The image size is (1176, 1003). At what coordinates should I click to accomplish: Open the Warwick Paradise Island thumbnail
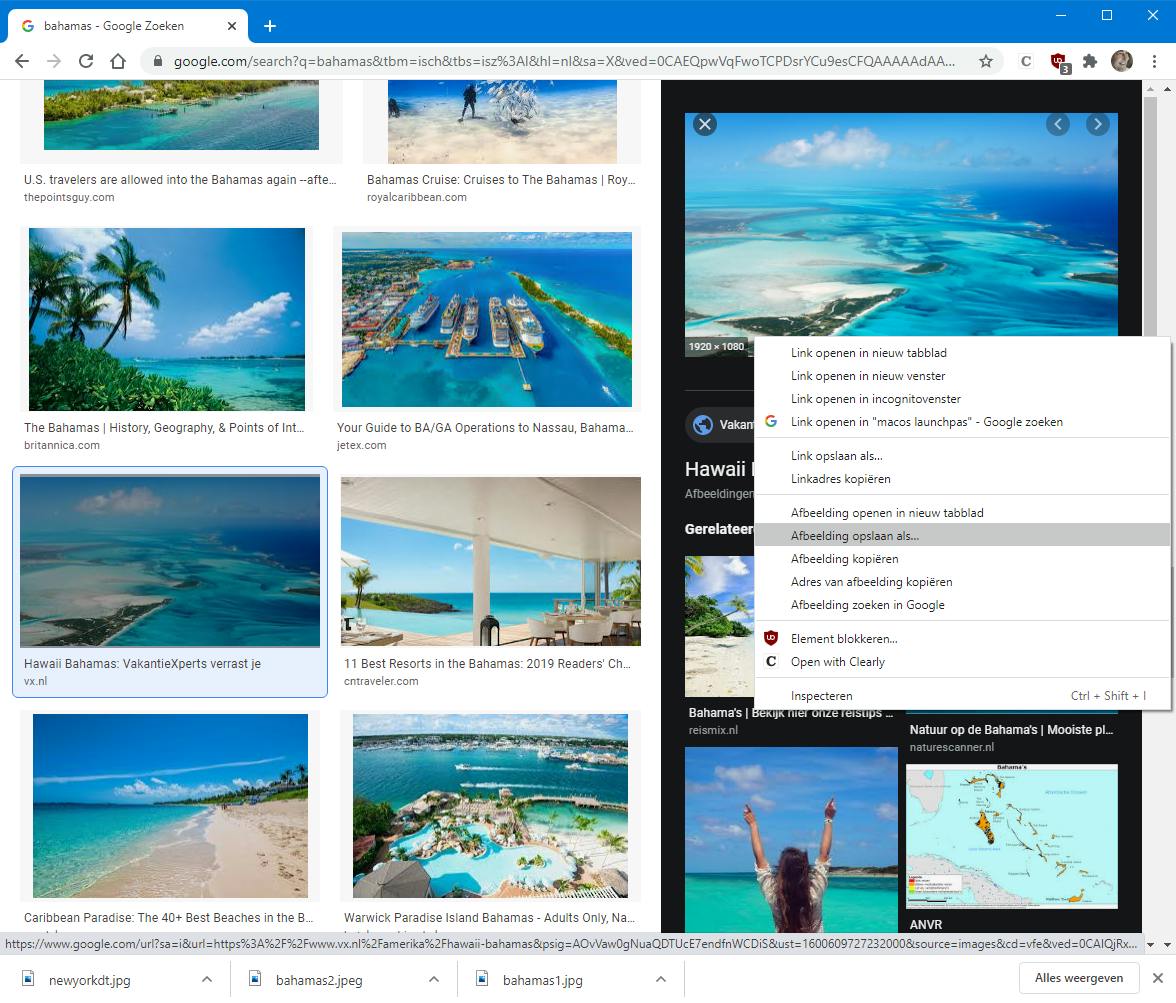[490, 806]
